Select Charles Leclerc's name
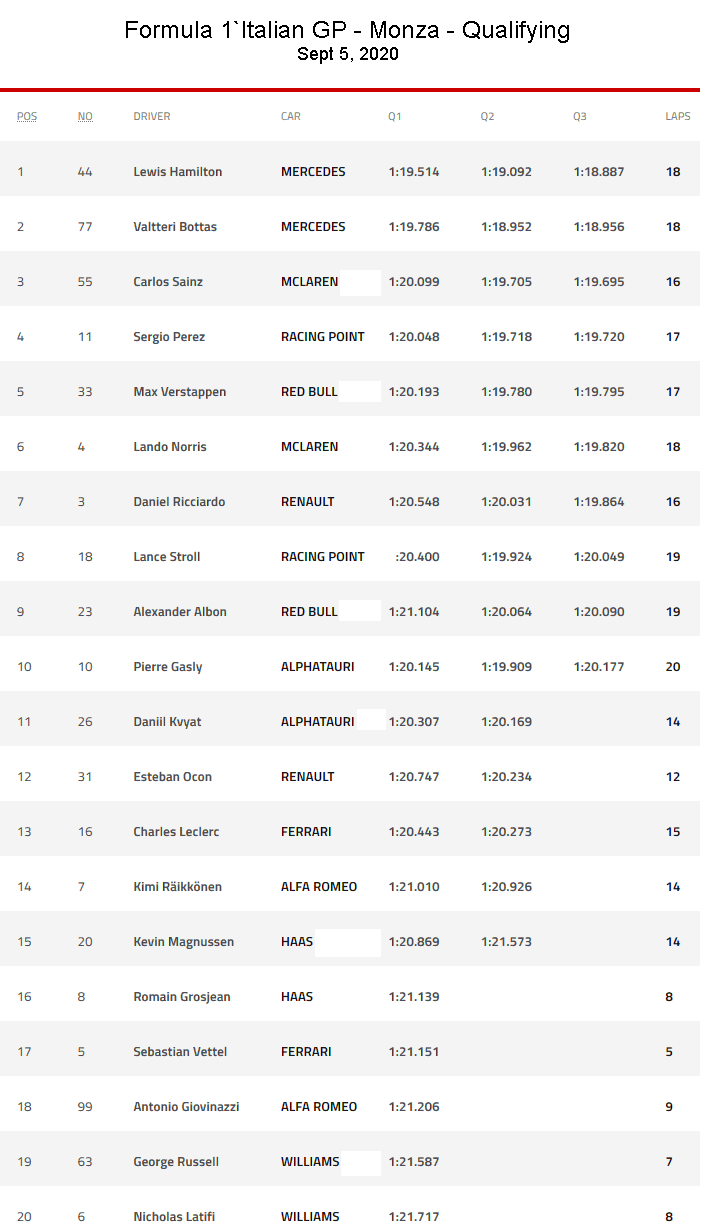 tap(177, 832)
